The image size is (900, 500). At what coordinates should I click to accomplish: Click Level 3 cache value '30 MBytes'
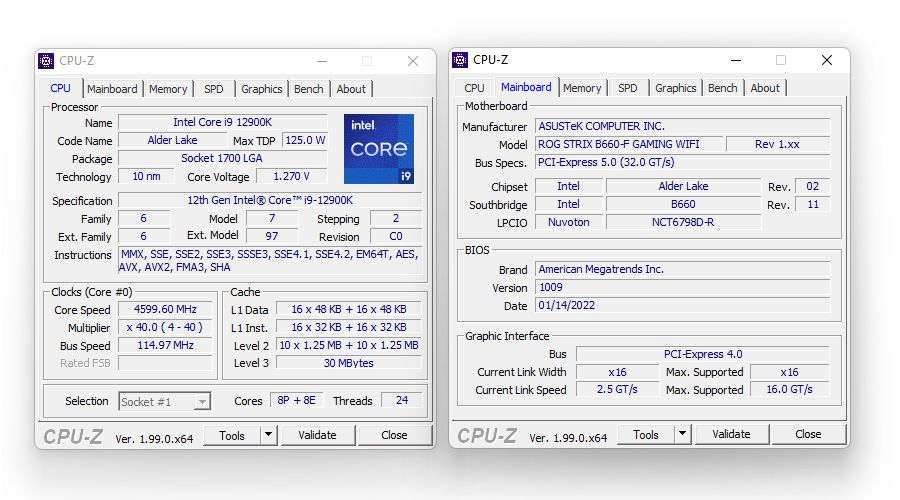point(349,363)
